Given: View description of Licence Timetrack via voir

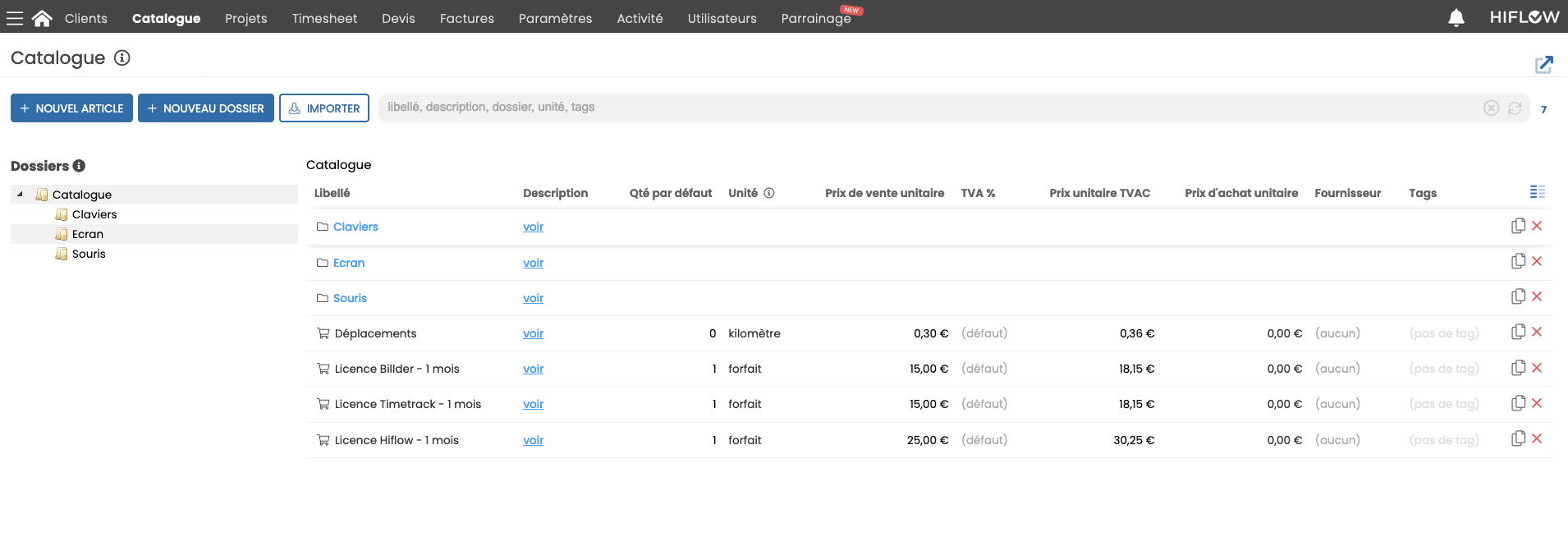Looking at the screenshot, I should (534, 404).
